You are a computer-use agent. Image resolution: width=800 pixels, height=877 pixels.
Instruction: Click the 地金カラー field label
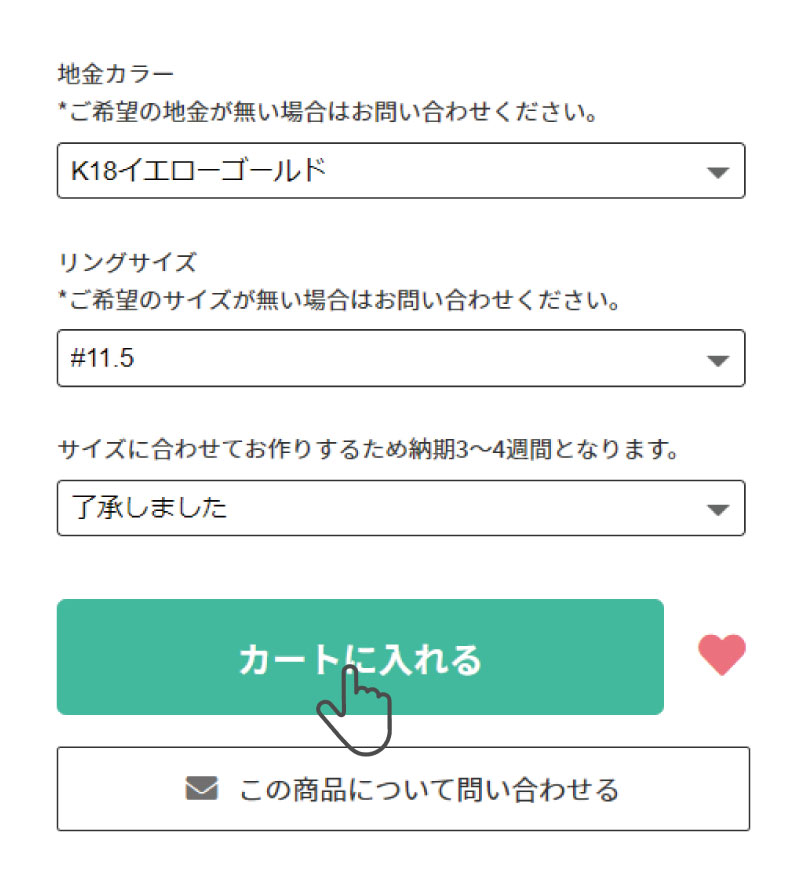(x=116, y=74)
